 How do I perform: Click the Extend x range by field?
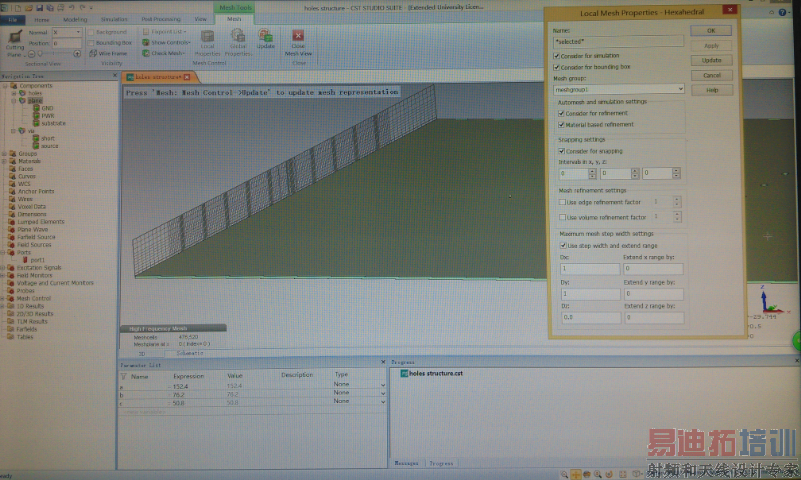pos(653,269)
